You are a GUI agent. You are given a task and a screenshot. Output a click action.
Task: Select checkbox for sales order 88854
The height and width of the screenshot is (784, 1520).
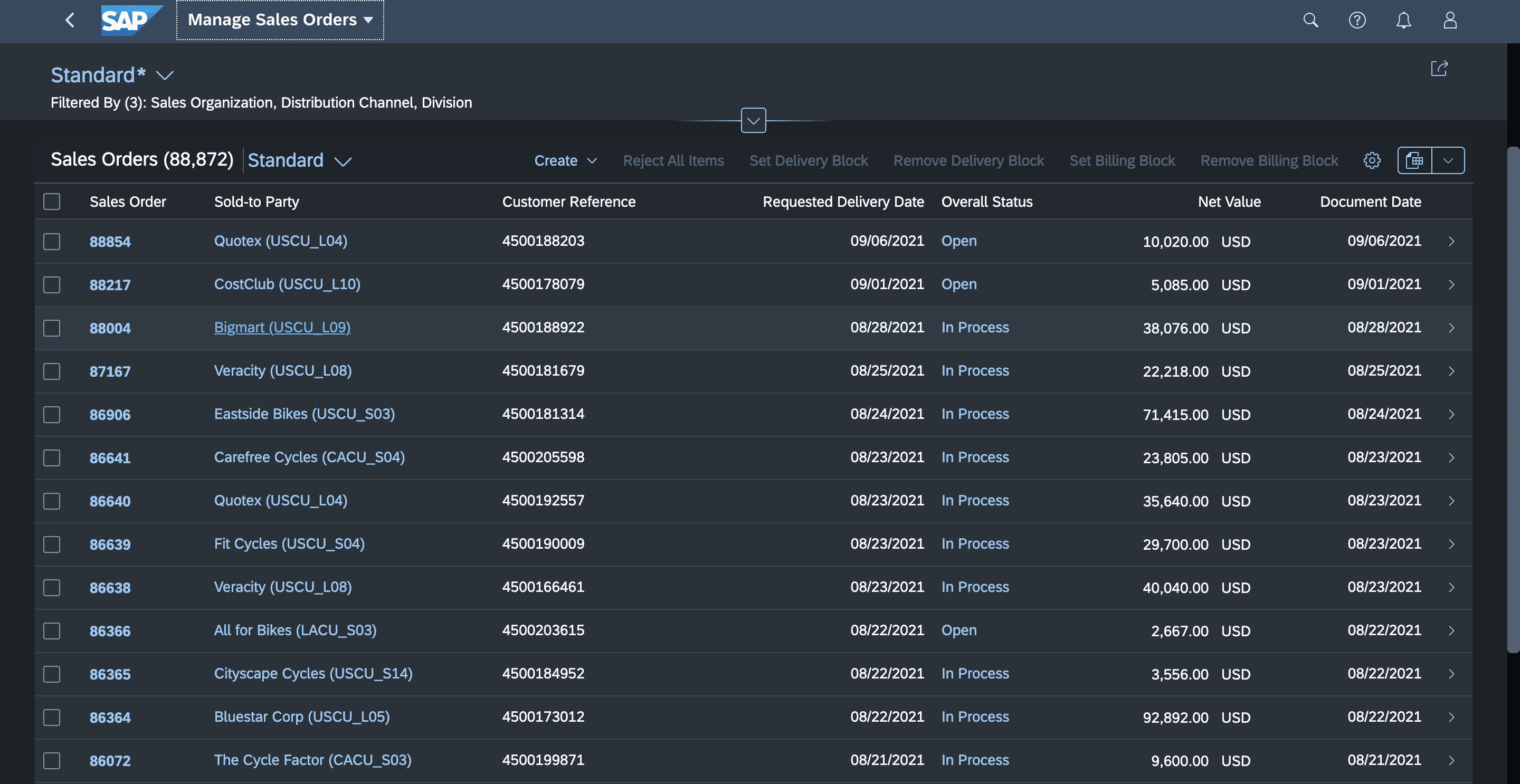click(x=52, y=241)
